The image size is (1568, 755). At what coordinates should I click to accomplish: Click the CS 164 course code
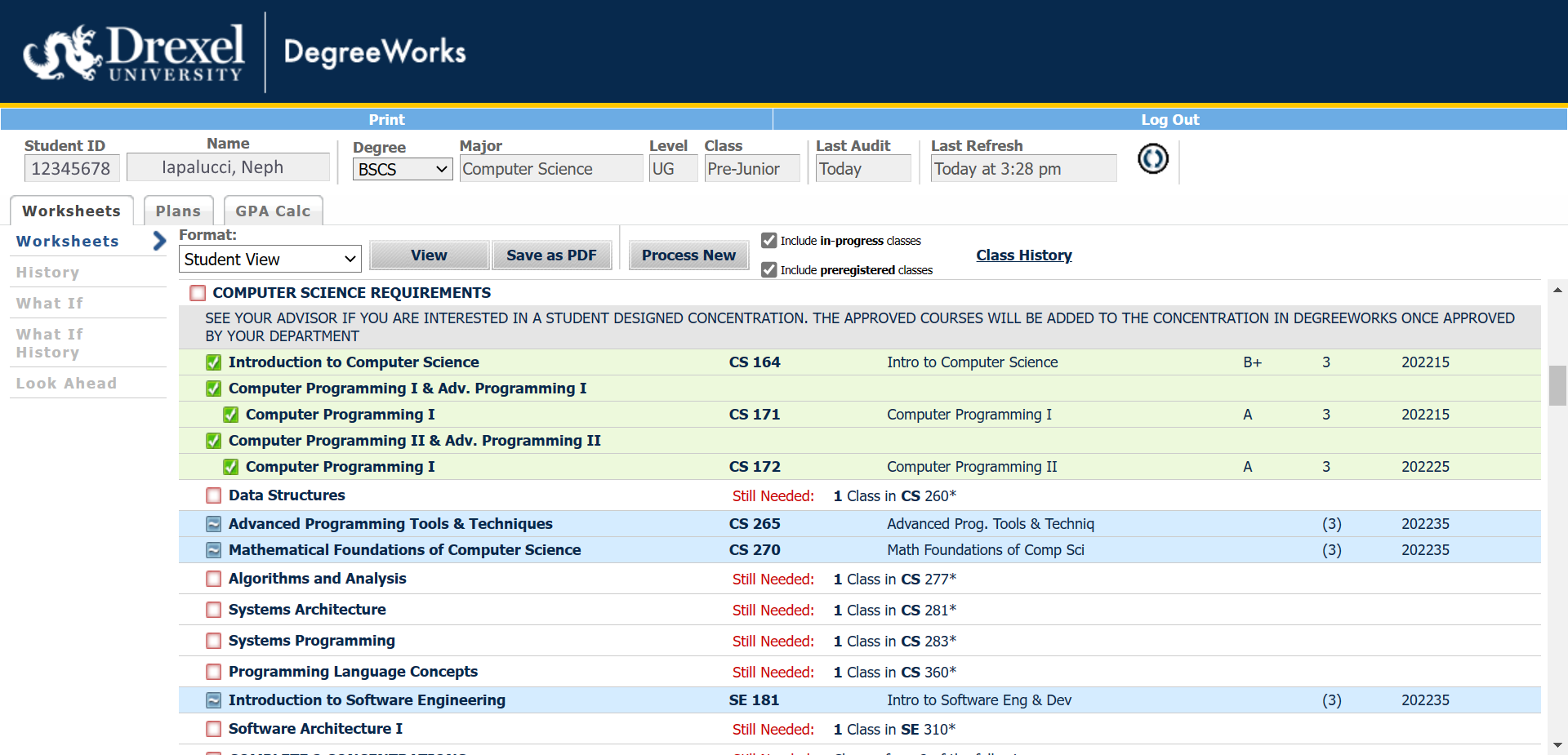755,362
